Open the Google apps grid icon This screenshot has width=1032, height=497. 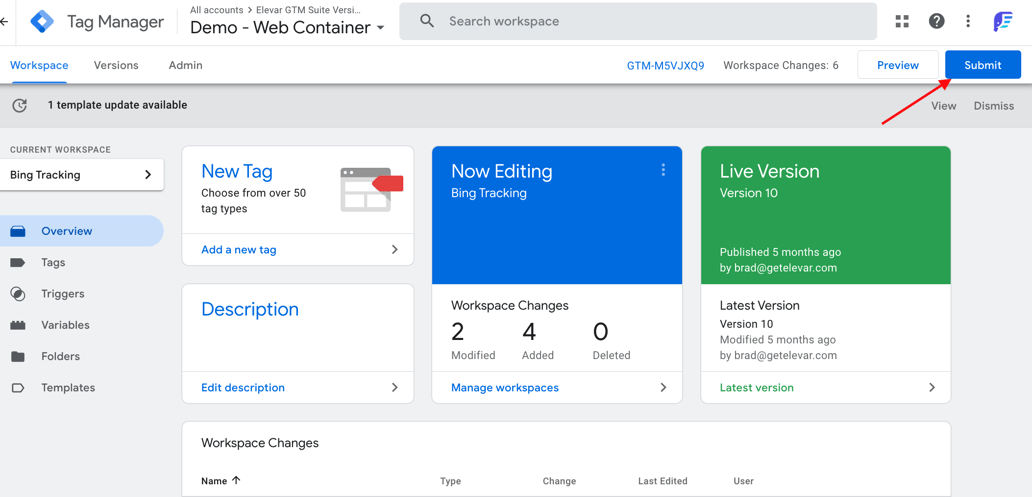[x=902, y=21]
